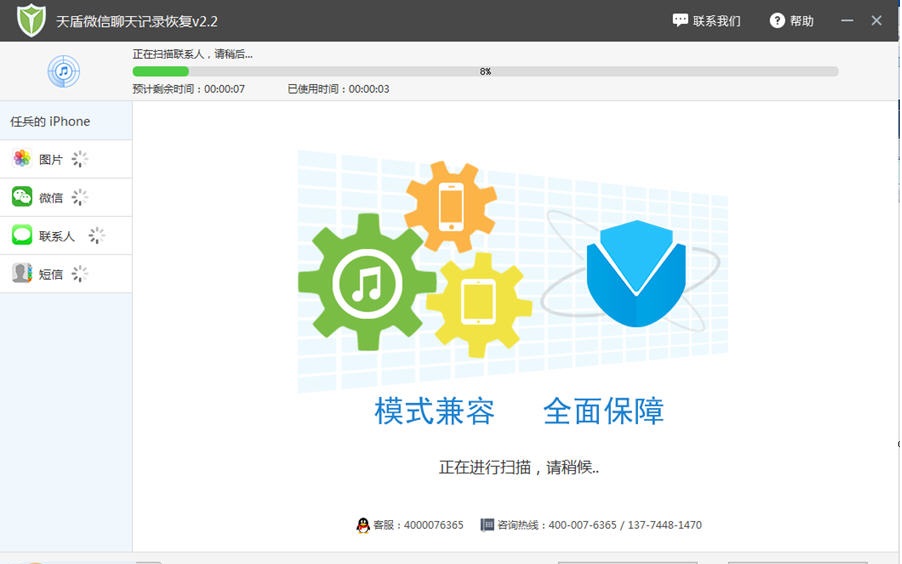
Task: Click the telephone hotline icon
Action: tap(487, 525)
